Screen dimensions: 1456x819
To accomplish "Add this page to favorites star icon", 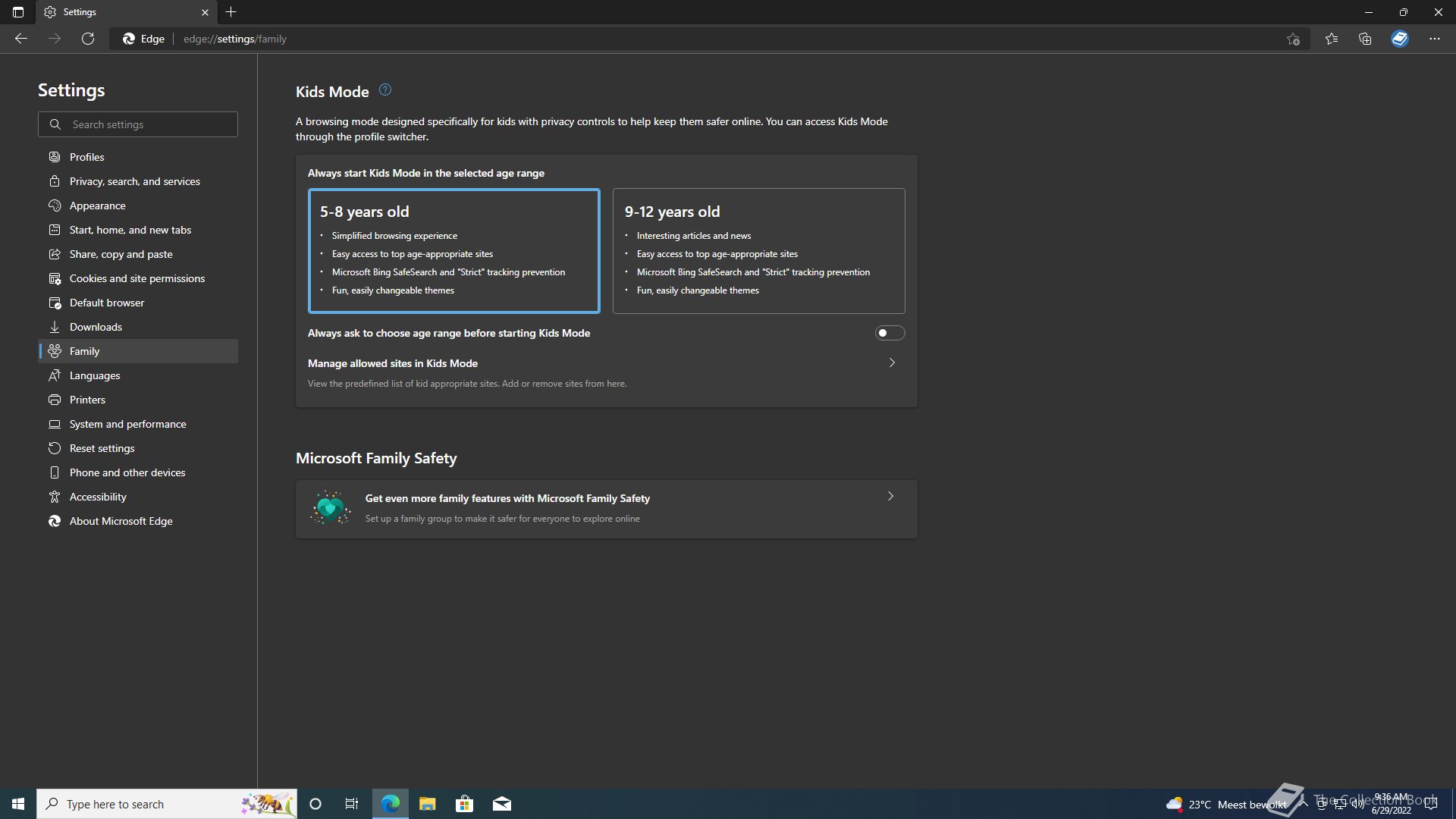I will click(1294, 39).
